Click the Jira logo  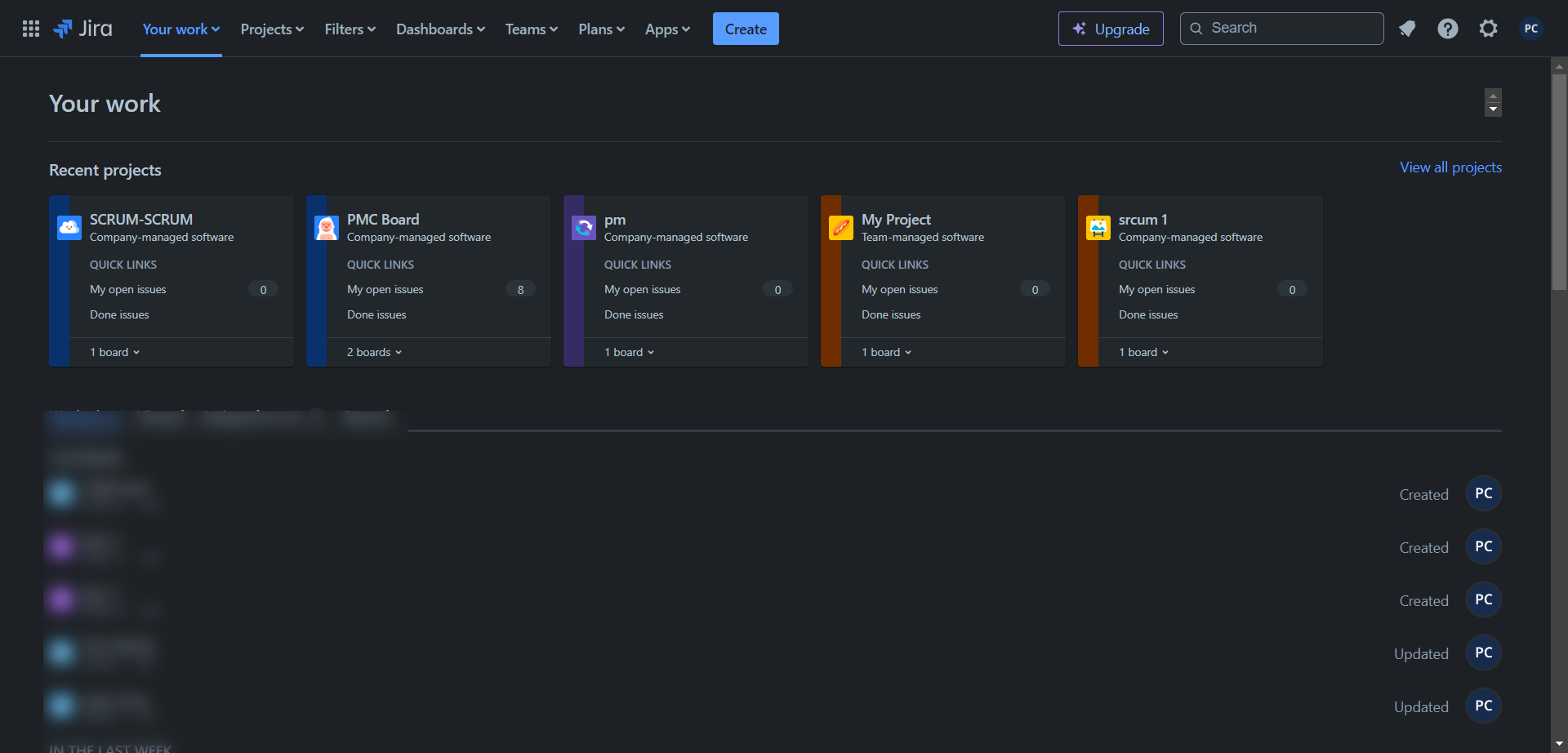tap(82, 29)
